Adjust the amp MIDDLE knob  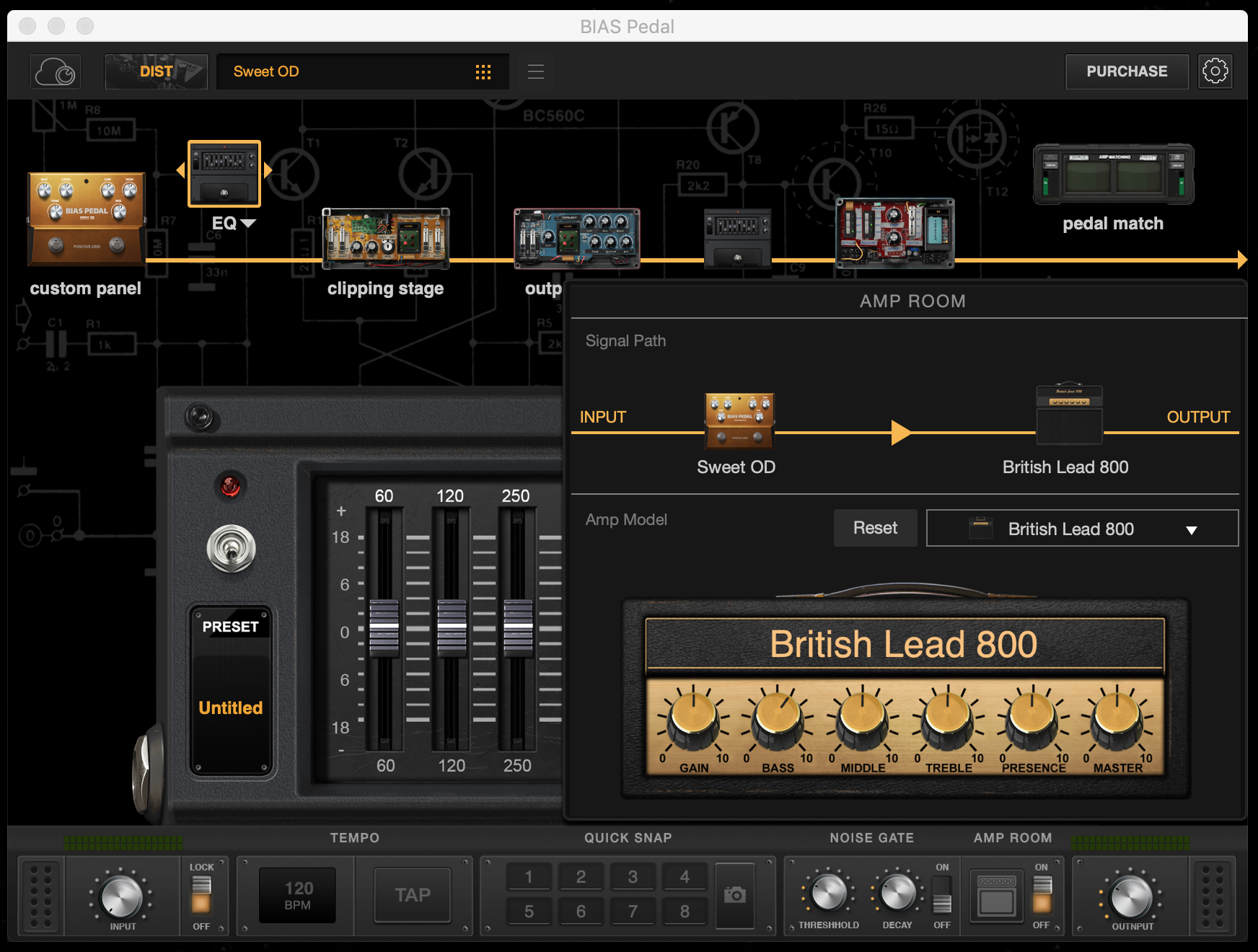click(863, 718)
